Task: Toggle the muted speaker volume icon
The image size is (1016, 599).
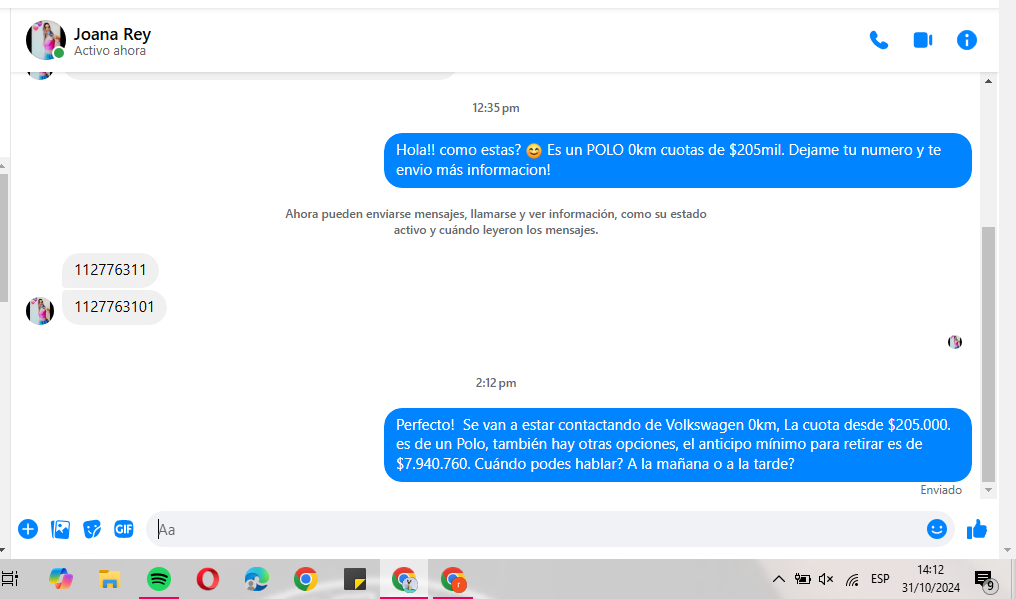Action: (826, 579)
